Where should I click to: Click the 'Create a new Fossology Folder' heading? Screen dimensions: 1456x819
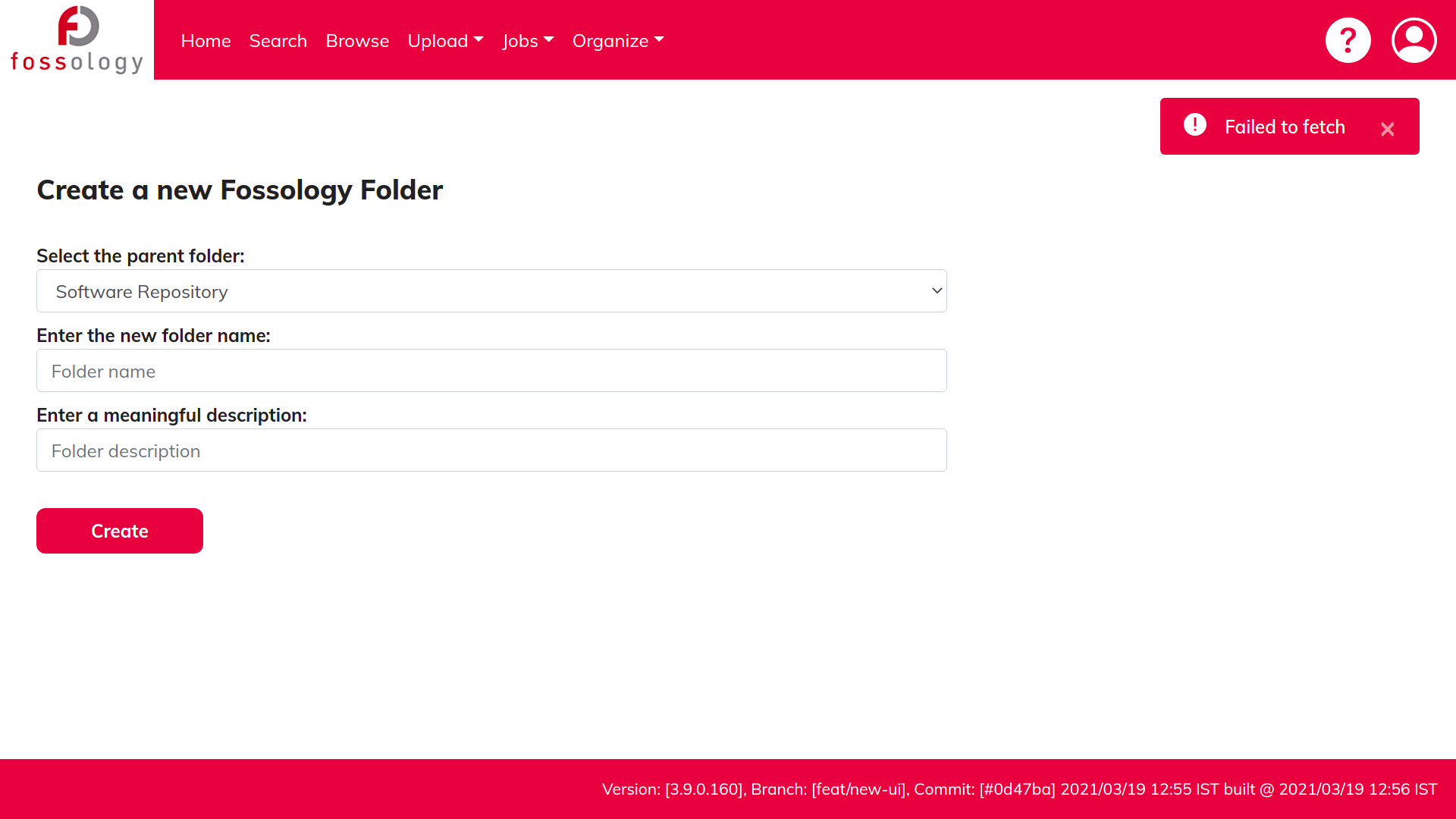240,190
